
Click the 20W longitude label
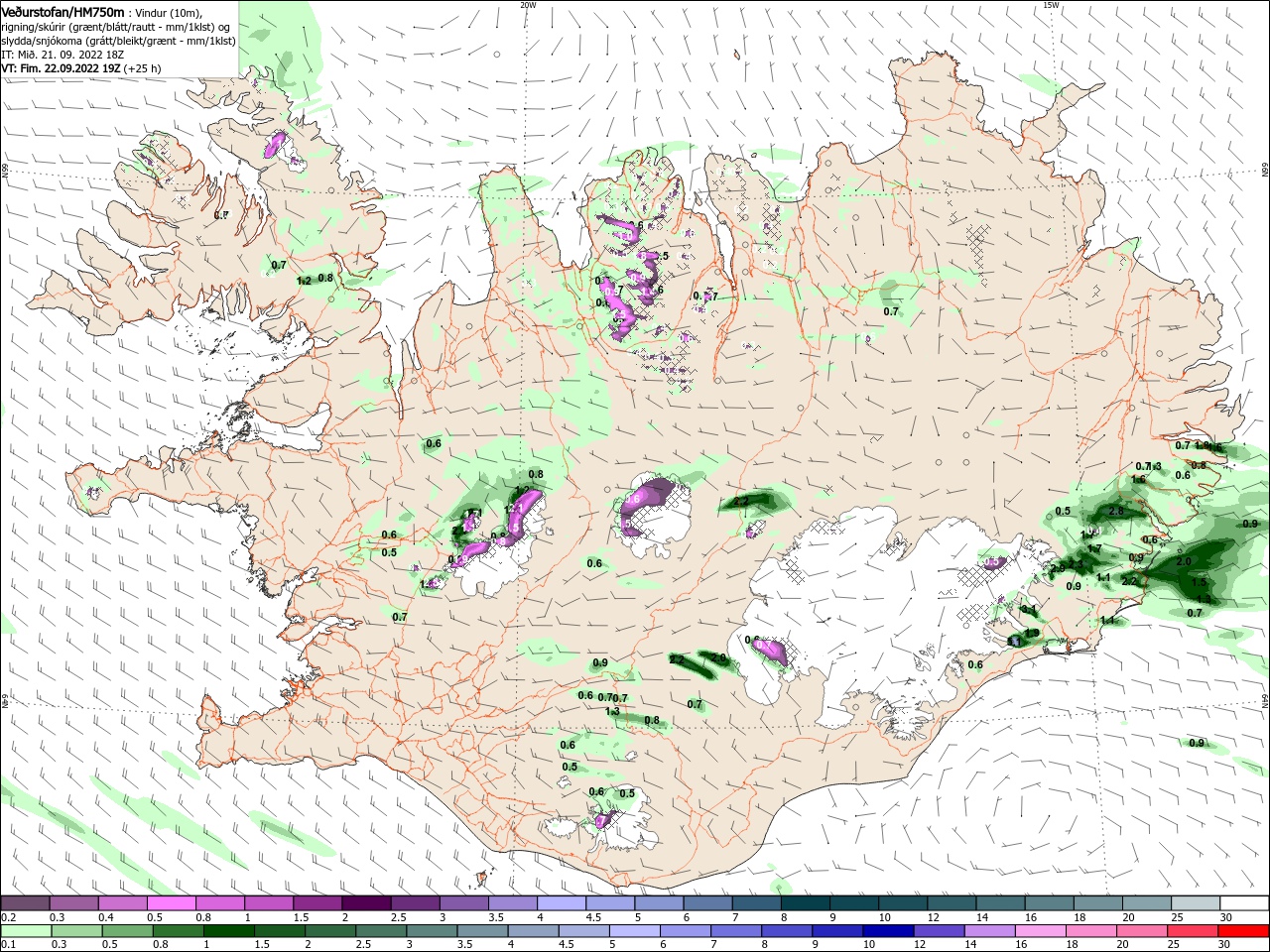pyautogui.click(x=528, y=5)
